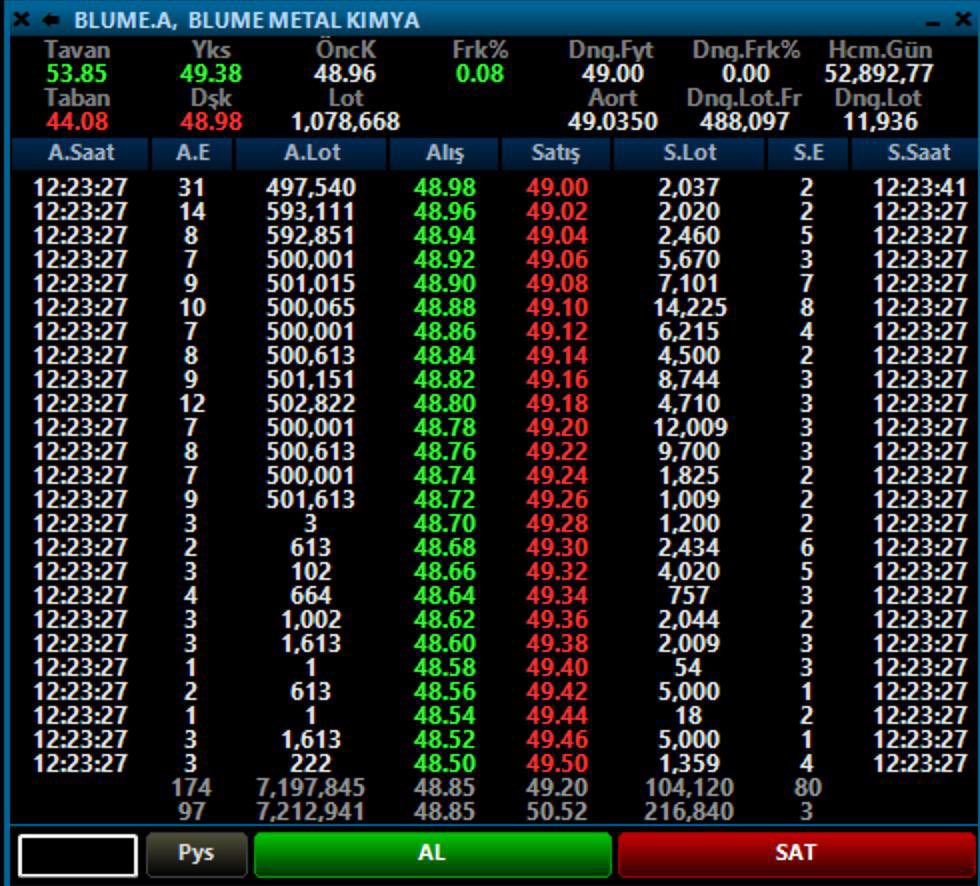Click Frk% value 0.08

[x=479, y=74]
